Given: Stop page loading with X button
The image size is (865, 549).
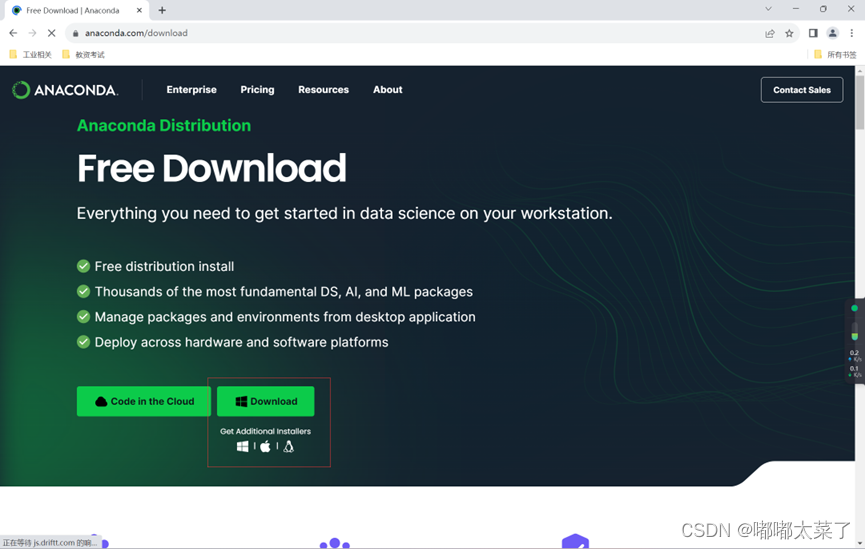Looking at the screenshot, I should pyautogui.click(x=51, y=33).
